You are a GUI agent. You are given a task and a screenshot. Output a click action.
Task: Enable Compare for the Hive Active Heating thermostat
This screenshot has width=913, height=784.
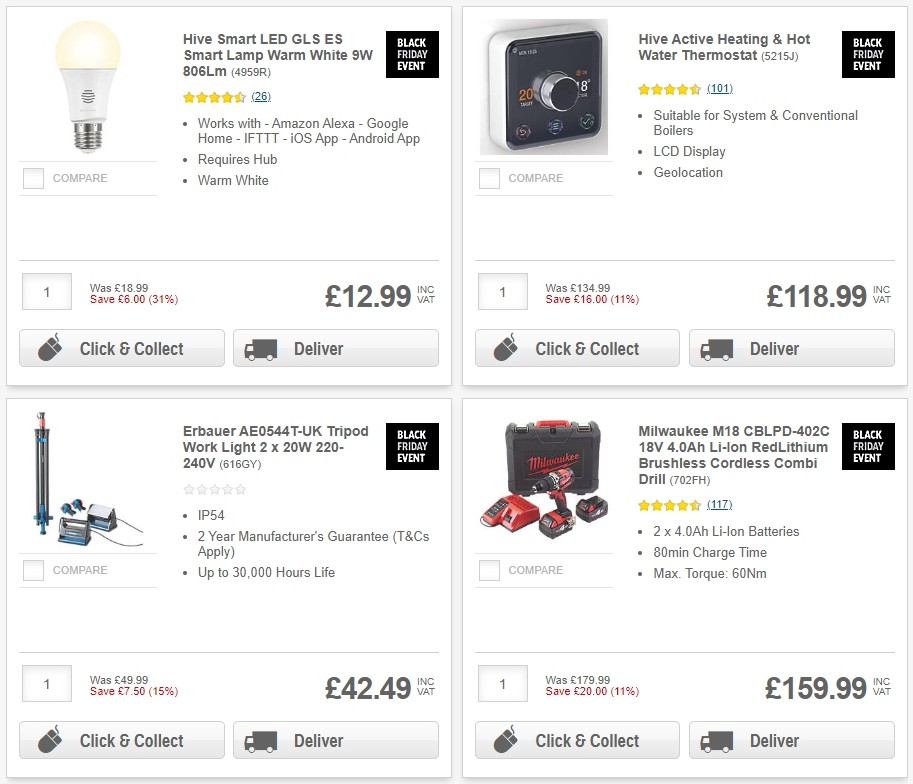[488, 178]
